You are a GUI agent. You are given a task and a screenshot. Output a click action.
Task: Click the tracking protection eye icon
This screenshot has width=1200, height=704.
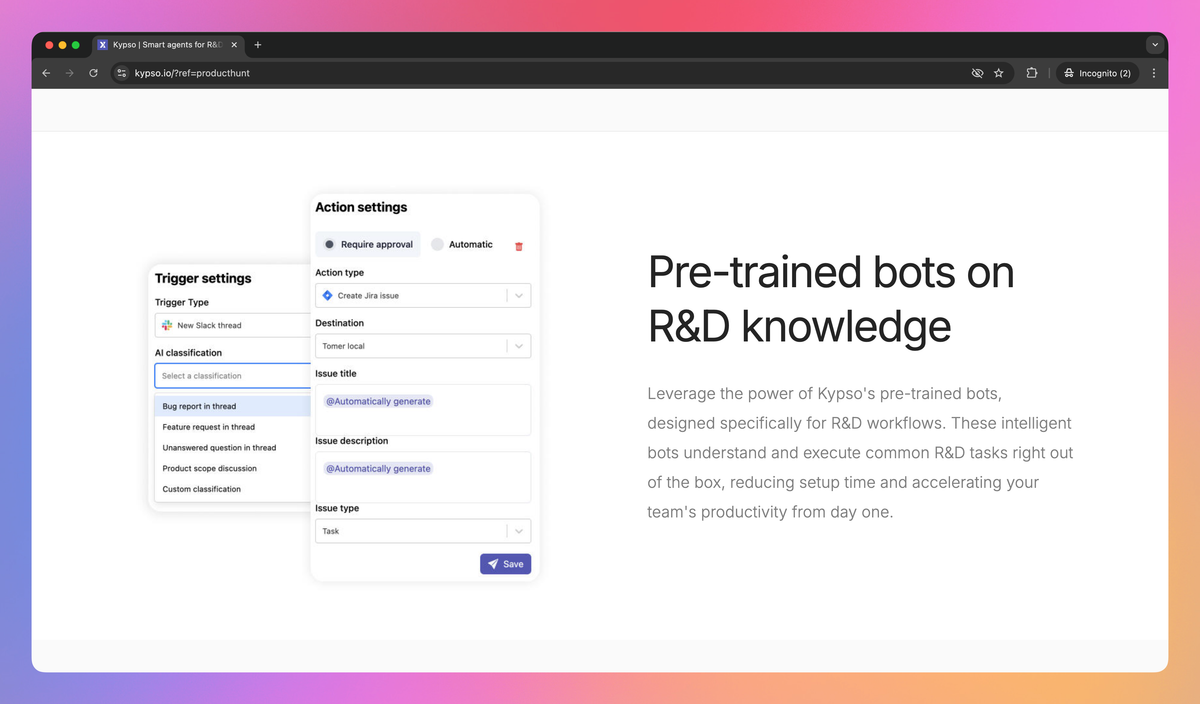click(978, 73)
